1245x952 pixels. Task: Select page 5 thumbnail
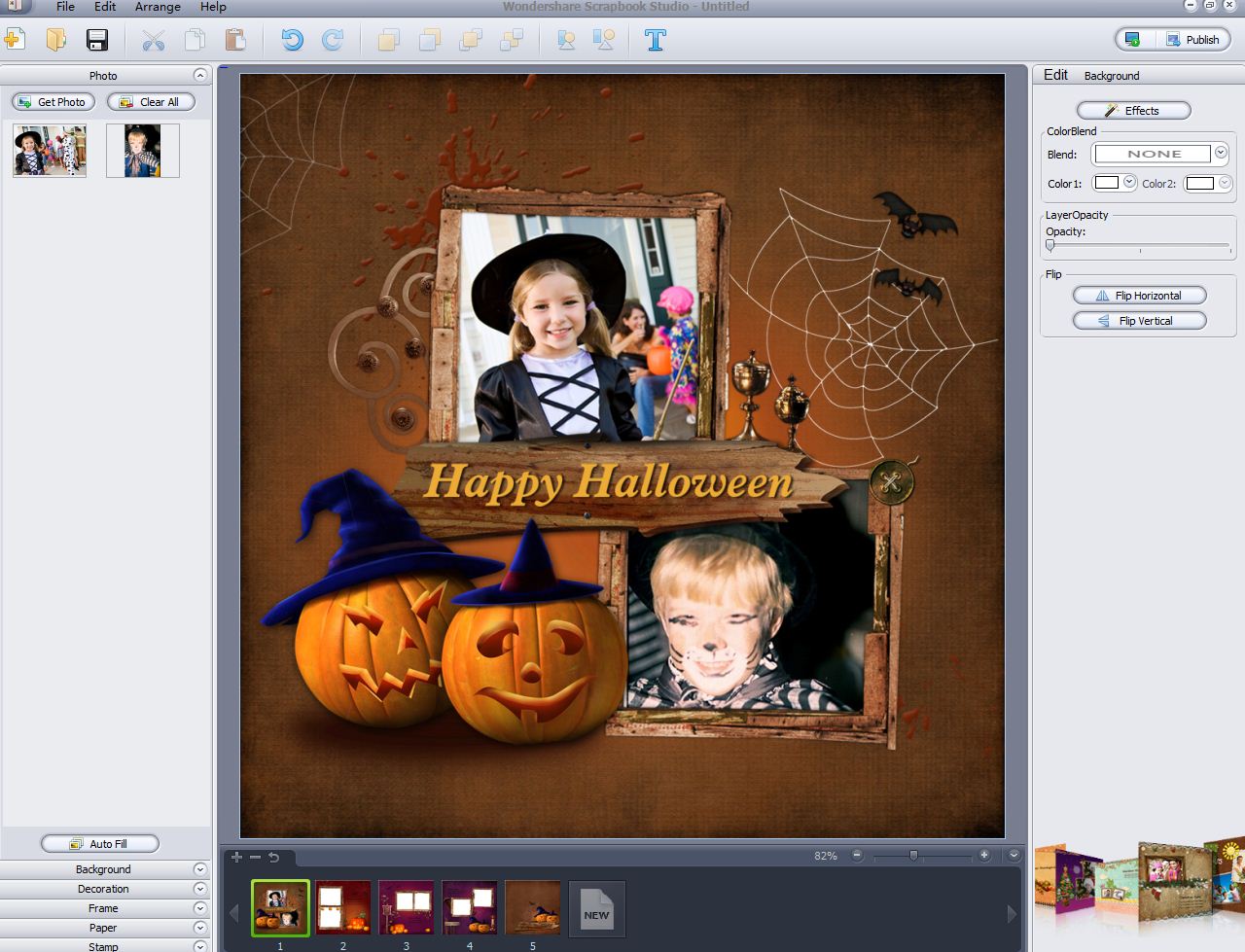point(533,908)
